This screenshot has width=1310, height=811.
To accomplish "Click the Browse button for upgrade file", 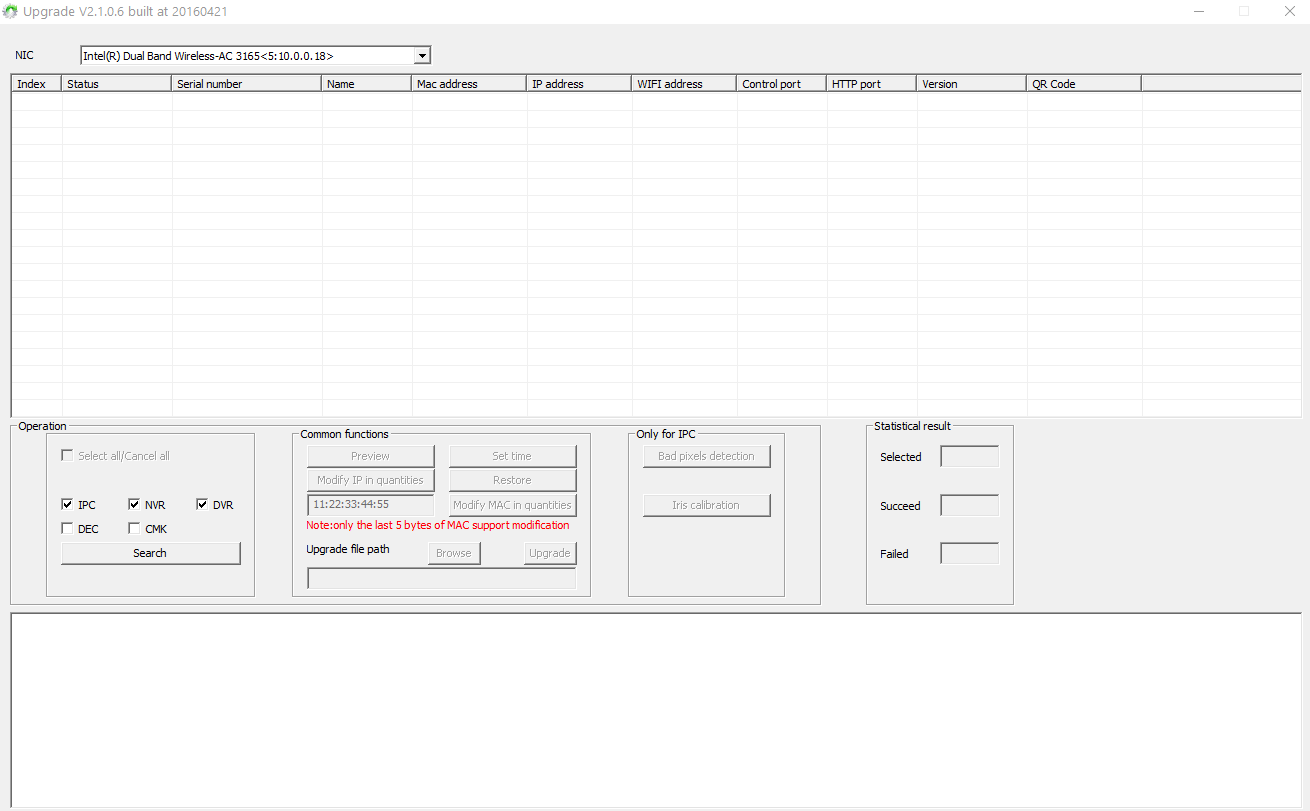I will (453, 553).
